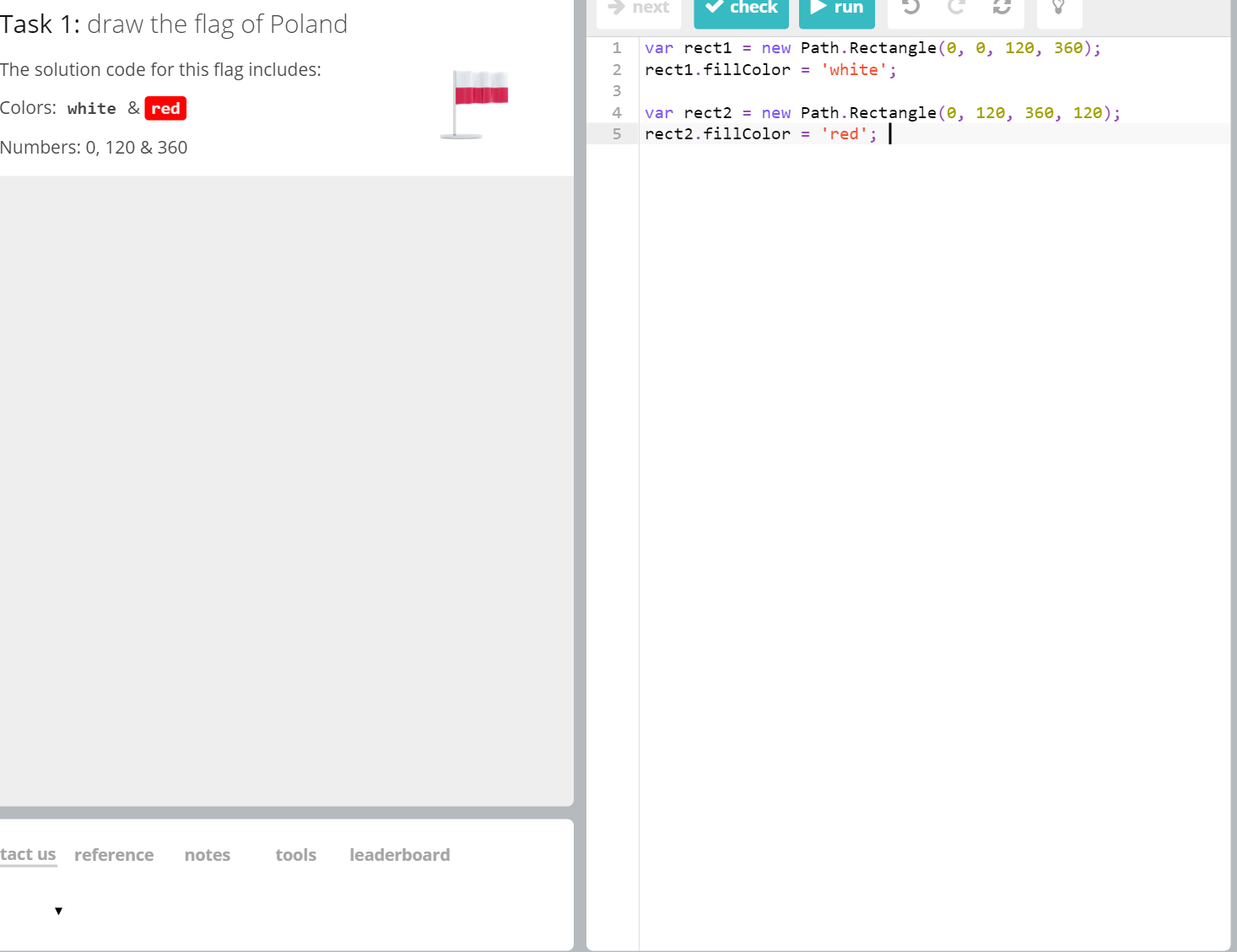1237x952 pixels.
Task: Click the Poland flag image
Action: [x=477, y=104]
